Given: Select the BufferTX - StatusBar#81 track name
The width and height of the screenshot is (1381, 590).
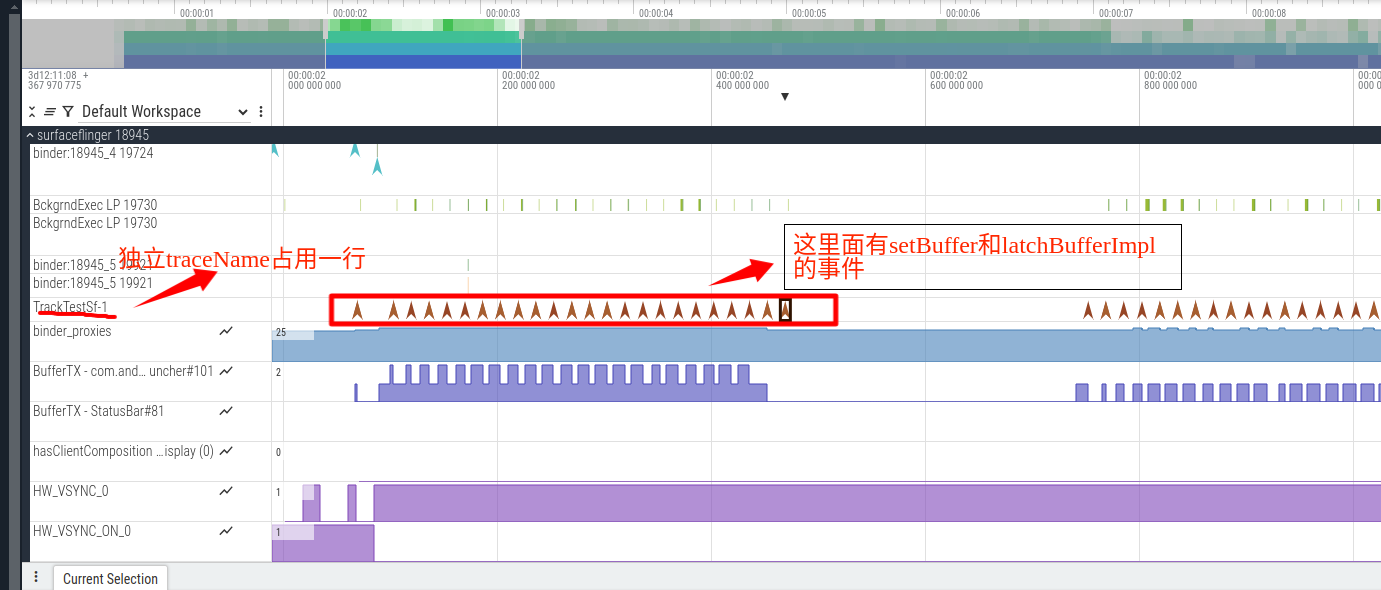Looking at the screenshot, I should pos(98,411).
